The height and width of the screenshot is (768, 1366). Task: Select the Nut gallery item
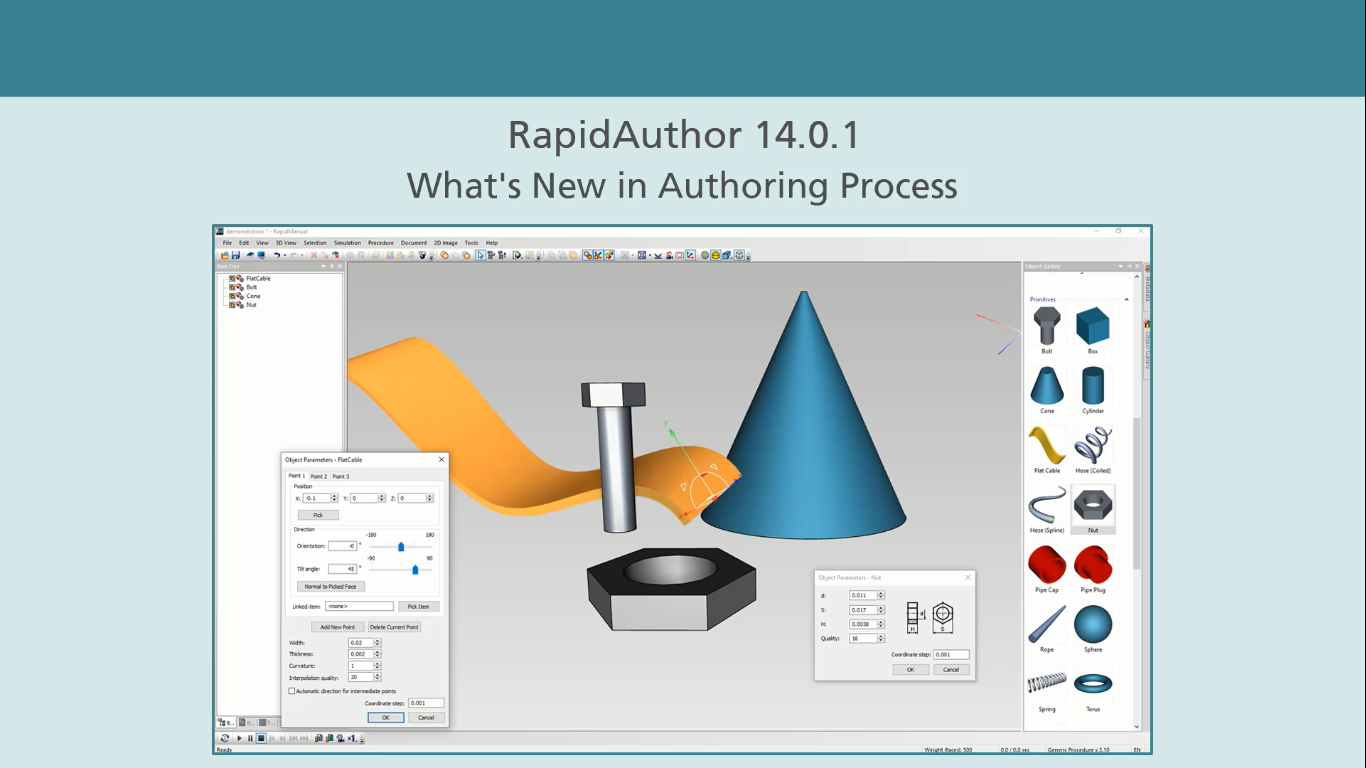click(x=1093, y=510)
